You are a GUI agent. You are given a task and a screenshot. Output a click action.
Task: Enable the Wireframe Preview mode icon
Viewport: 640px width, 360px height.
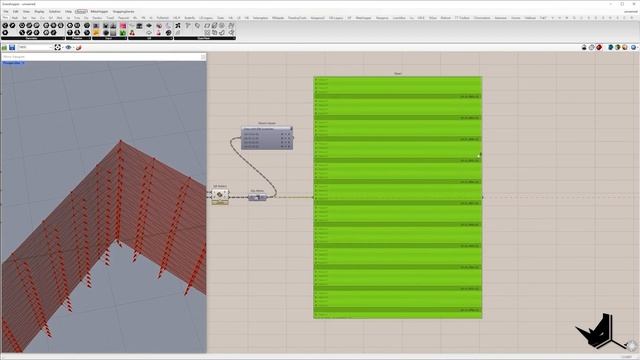coord(591,48)
